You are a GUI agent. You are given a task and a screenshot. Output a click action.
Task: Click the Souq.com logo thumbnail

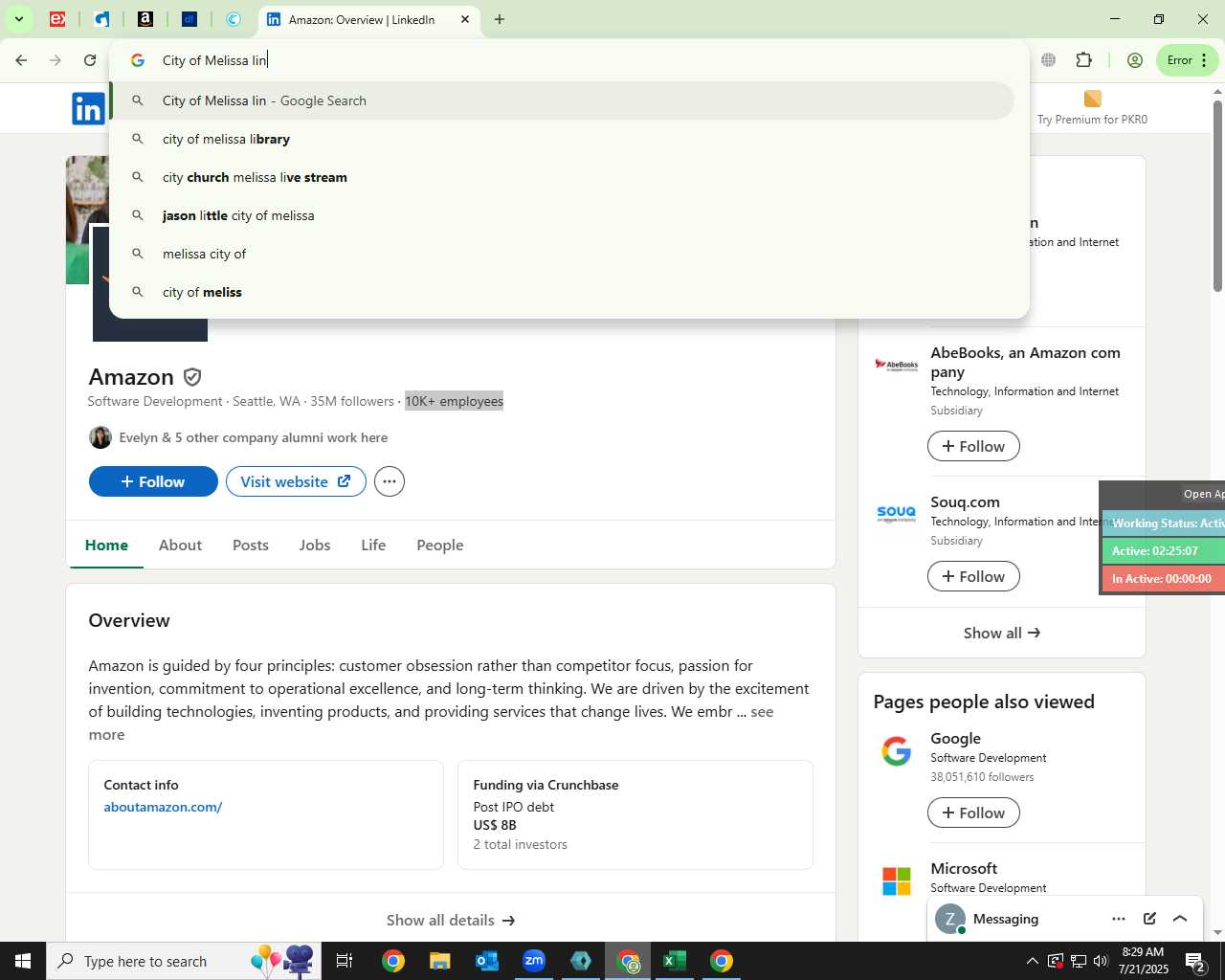897,514
